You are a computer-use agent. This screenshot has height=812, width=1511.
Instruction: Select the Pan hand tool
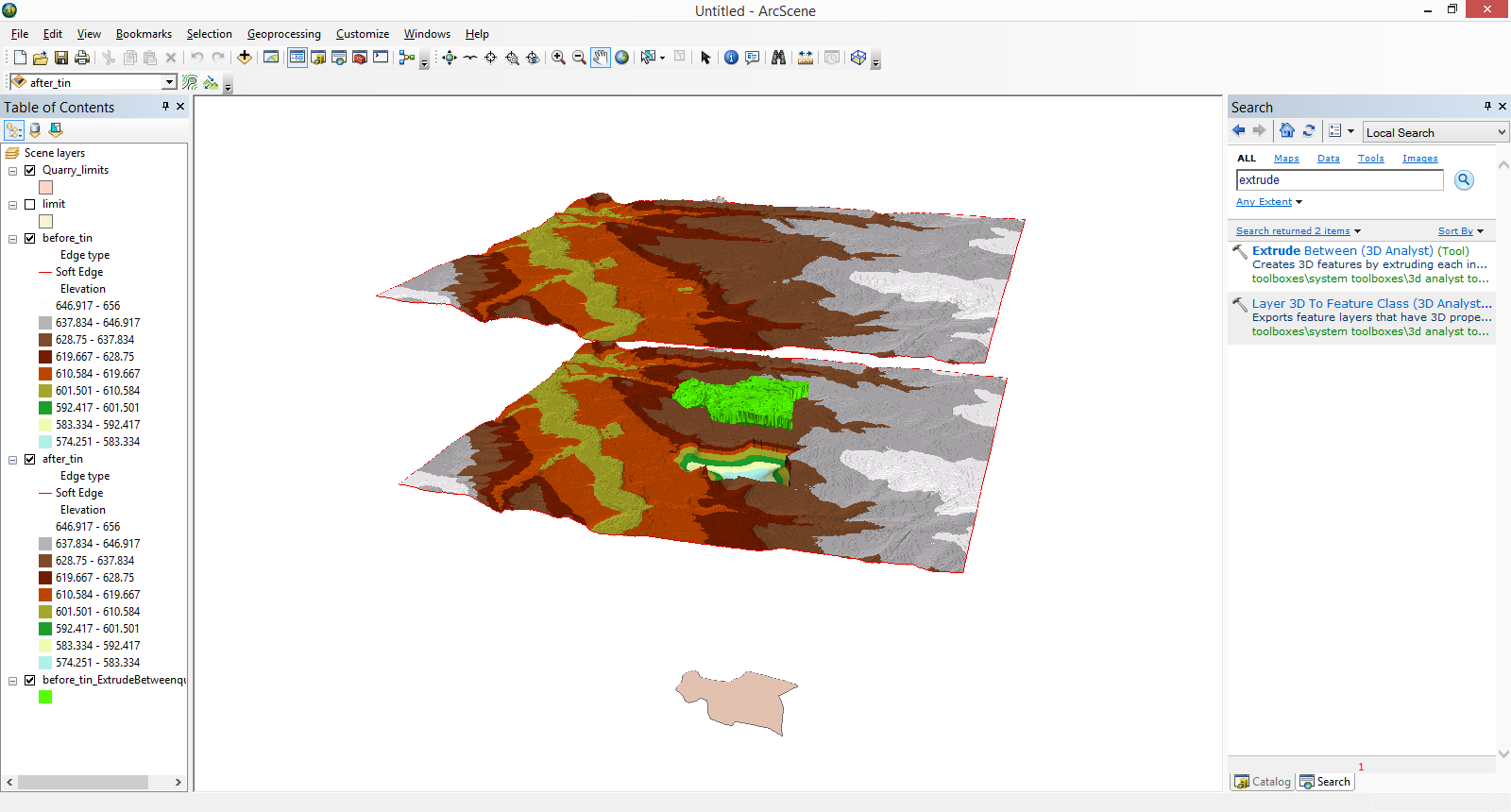601,58
